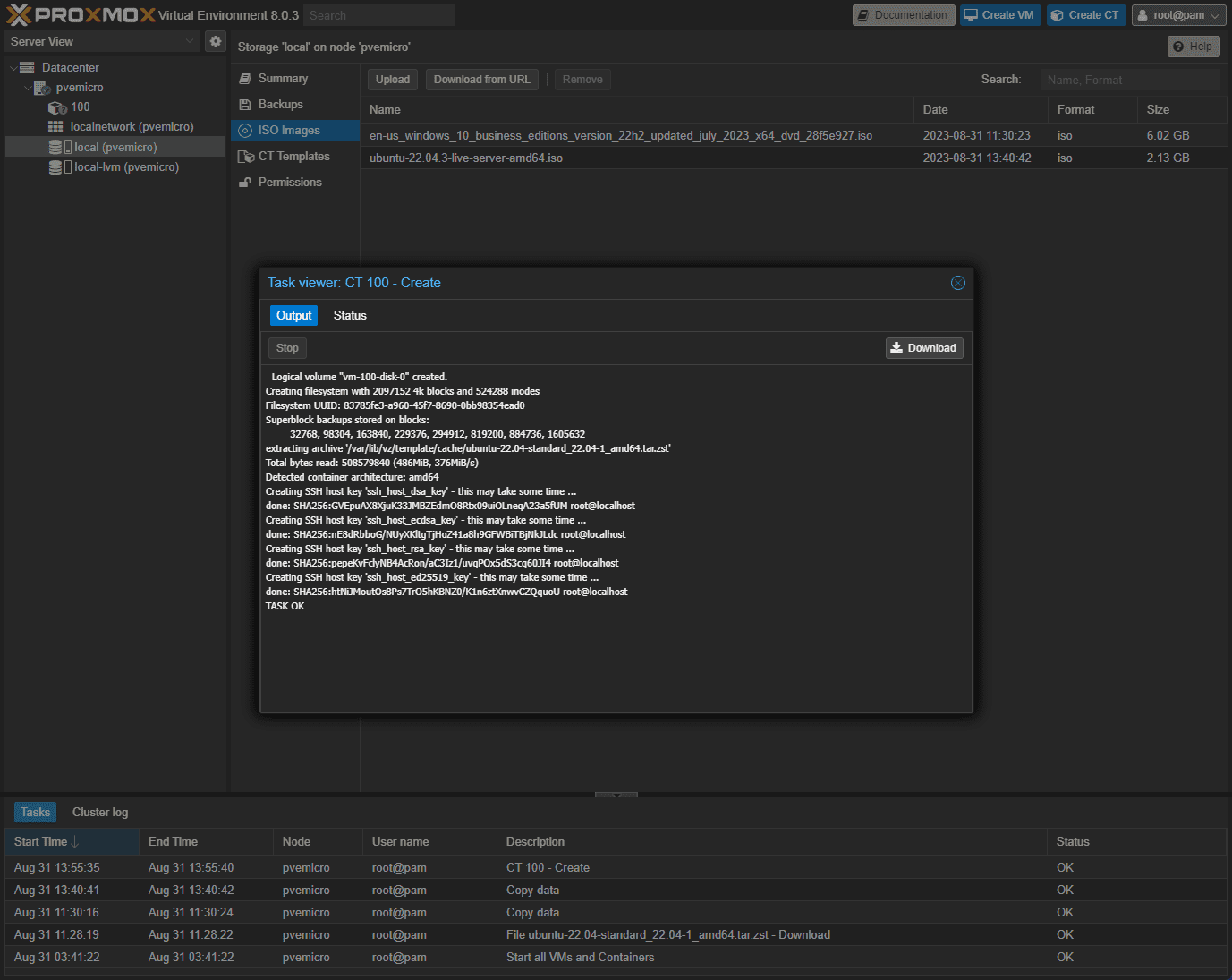Open the root@pam user menu

point(1177,15)
